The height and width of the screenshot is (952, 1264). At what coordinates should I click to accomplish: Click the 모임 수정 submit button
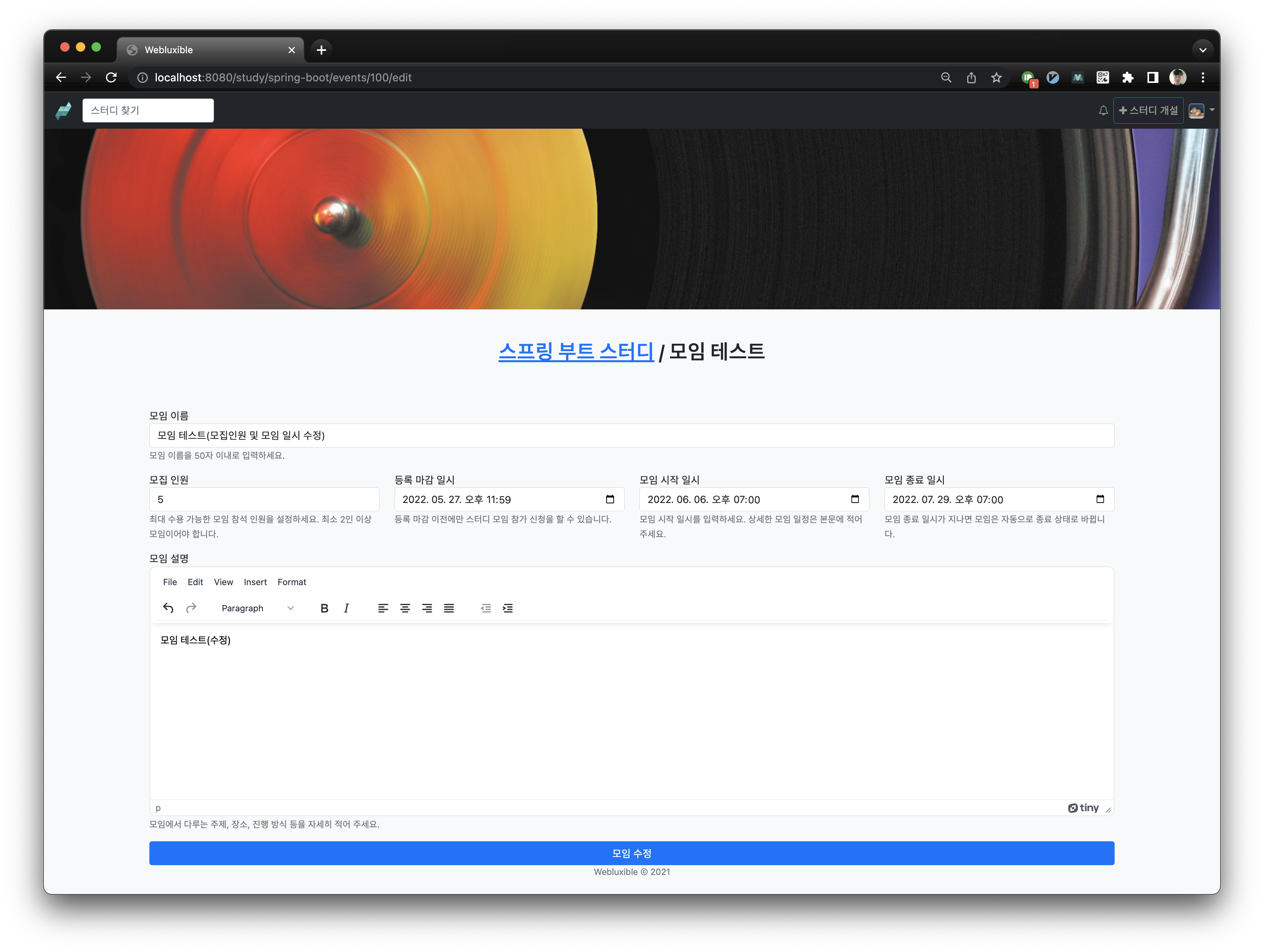pos(632,853)
